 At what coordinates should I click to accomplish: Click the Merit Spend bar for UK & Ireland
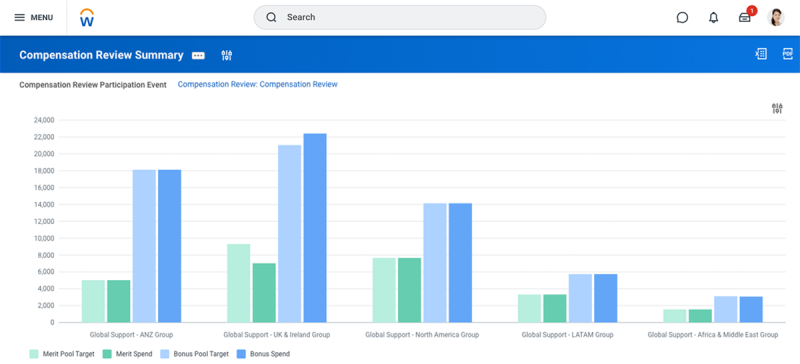(264, 293)
